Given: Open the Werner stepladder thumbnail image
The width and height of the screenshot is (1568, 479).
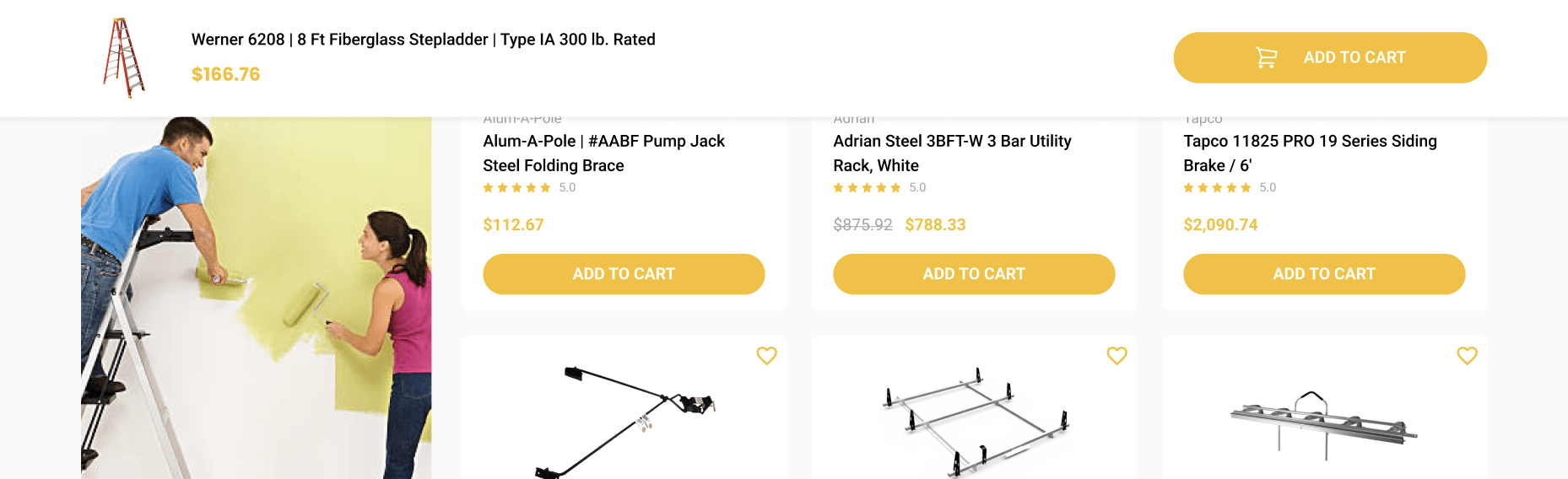Looking at the screenshot, I should click(124, 58).
